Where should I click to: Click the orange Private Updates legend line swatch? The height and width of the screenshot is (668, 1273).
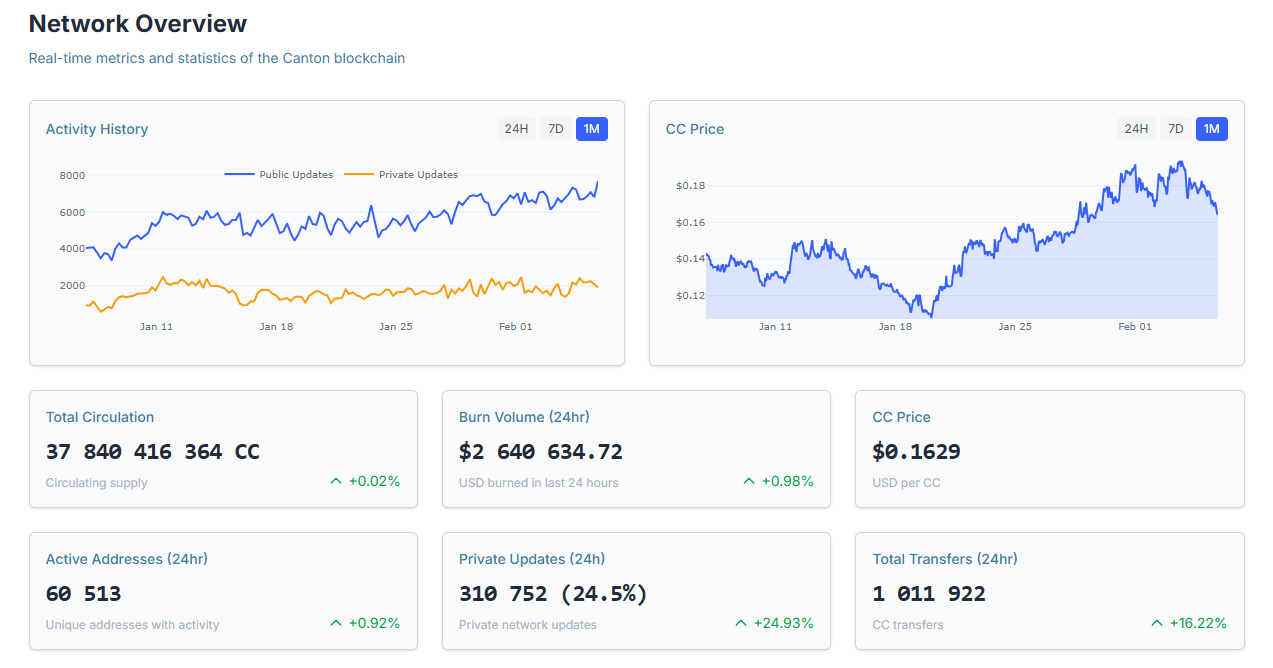(x=359, y=175)
